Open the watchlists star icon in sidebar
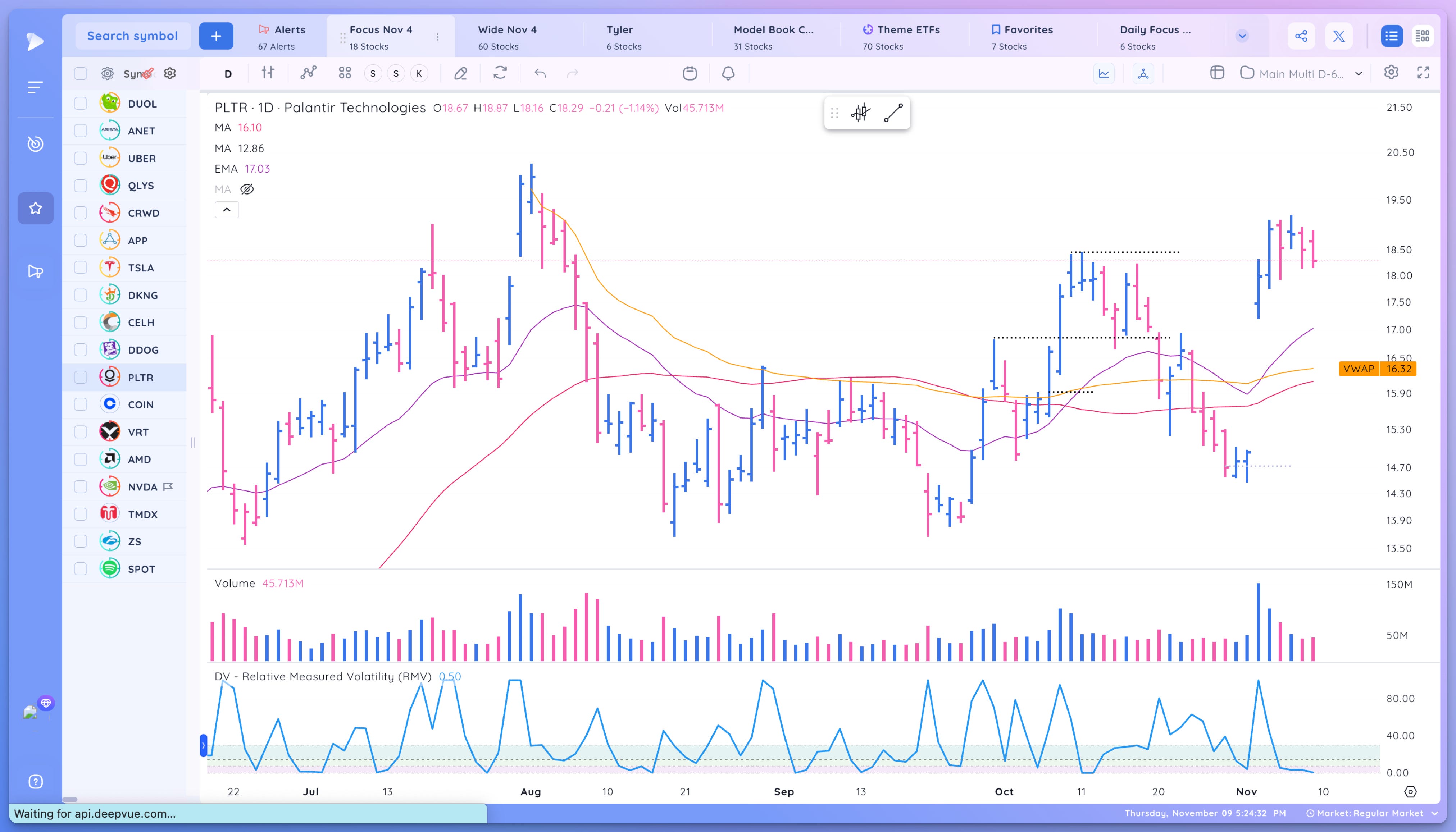 36,208
